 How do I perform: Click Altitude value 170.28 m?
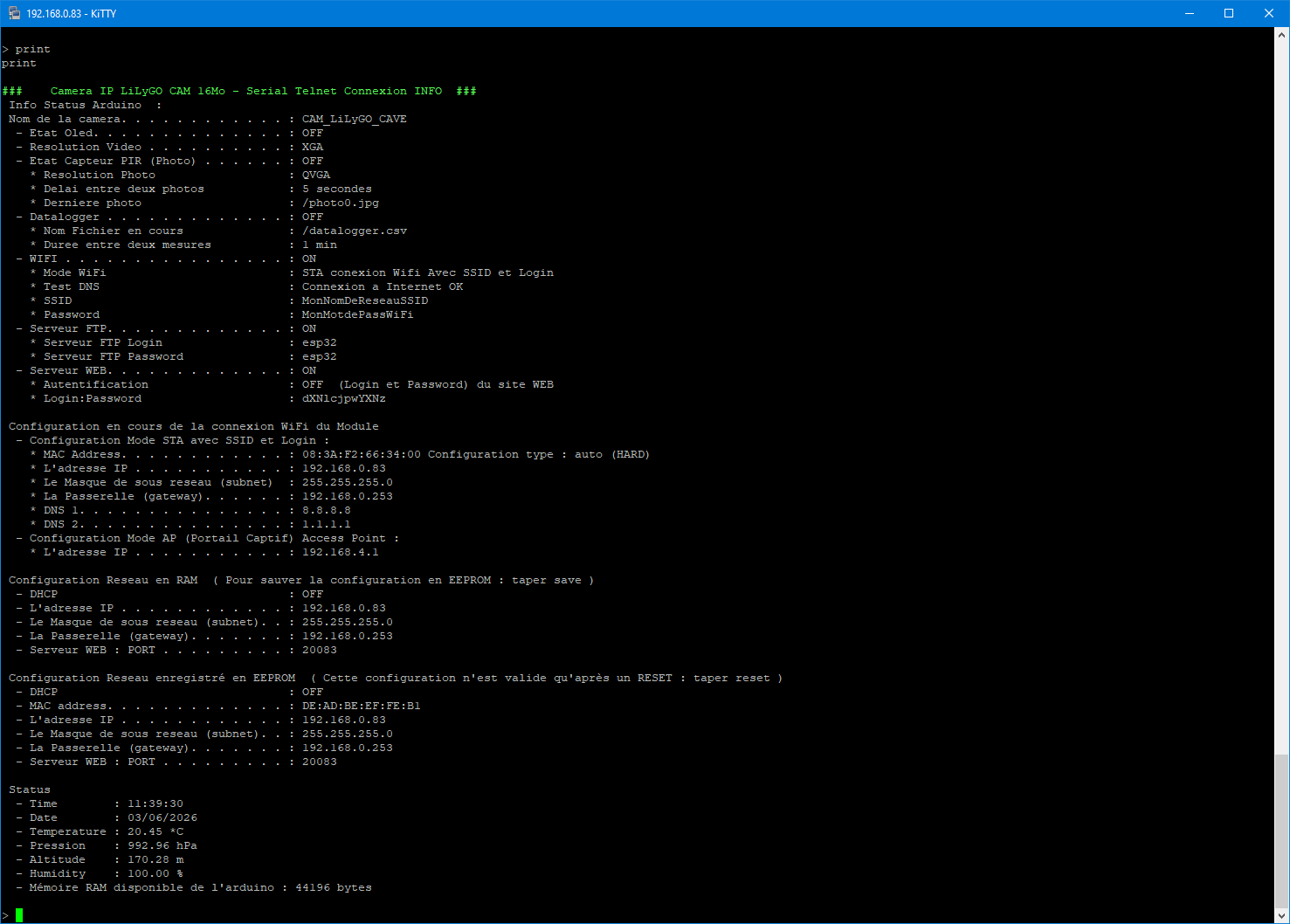tap(155, 859)
